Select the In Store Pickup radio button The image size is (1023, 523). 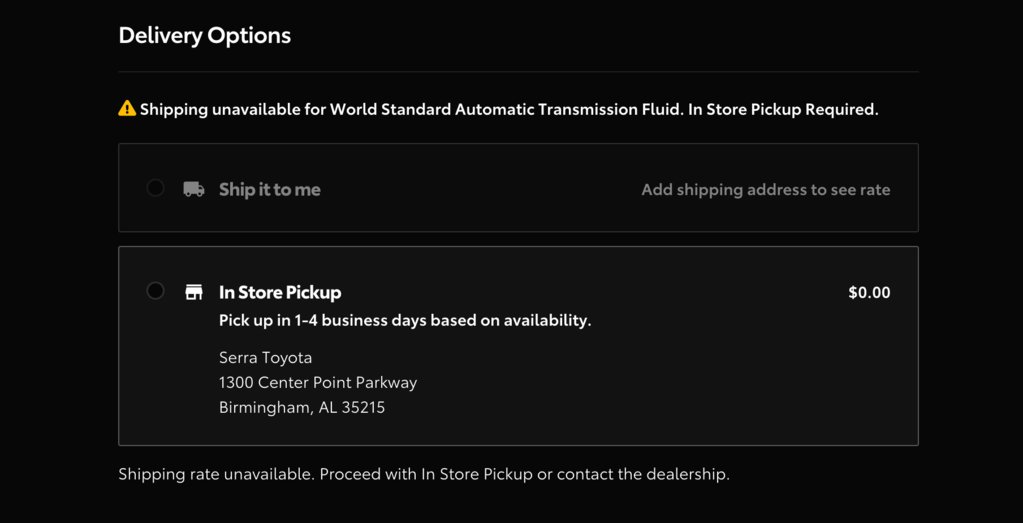click(x=155, y=291)
